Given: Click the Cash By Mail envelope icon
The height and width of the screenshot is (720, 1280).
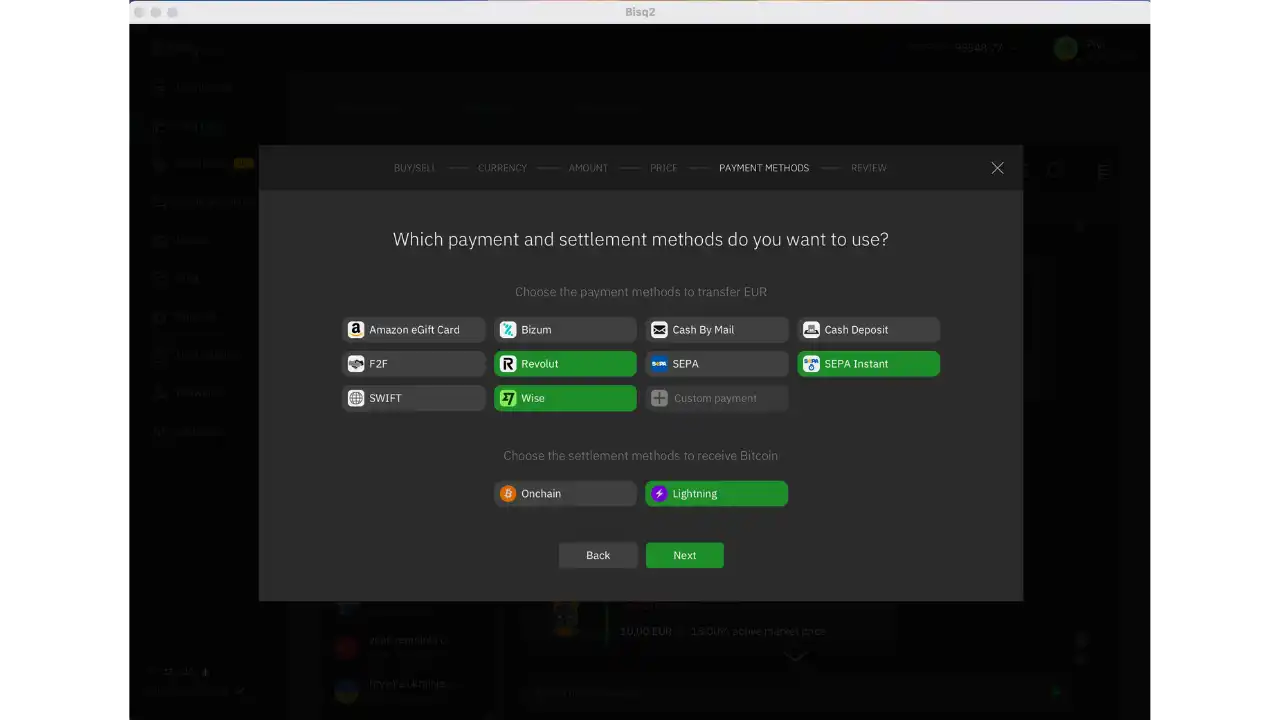Looking at the screenshot, I should pyautogui.click(x=659, y=330).
